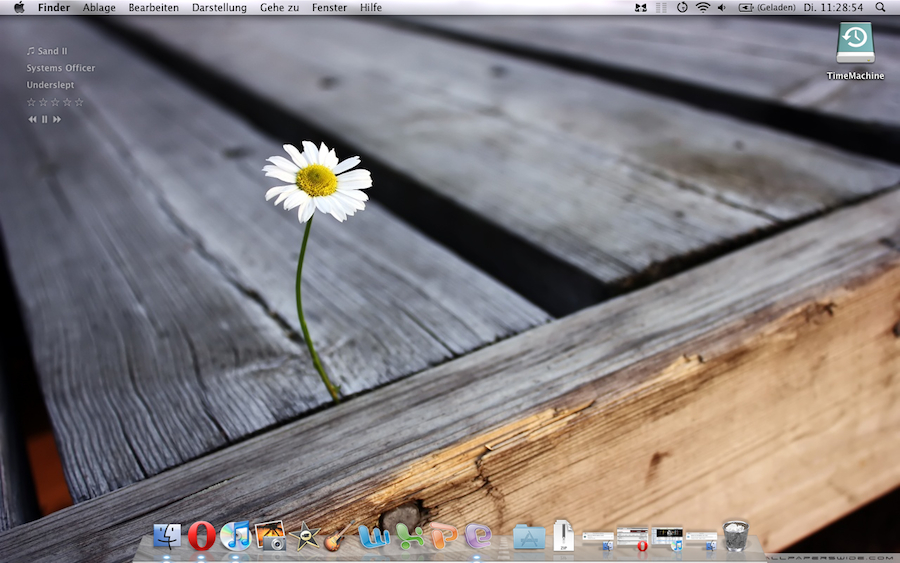This screenshot has height=563, width=900.
Task: Launch Microsoft PowerPoint in the Dock
Action: pyautogui.click(x=444, y=536)
